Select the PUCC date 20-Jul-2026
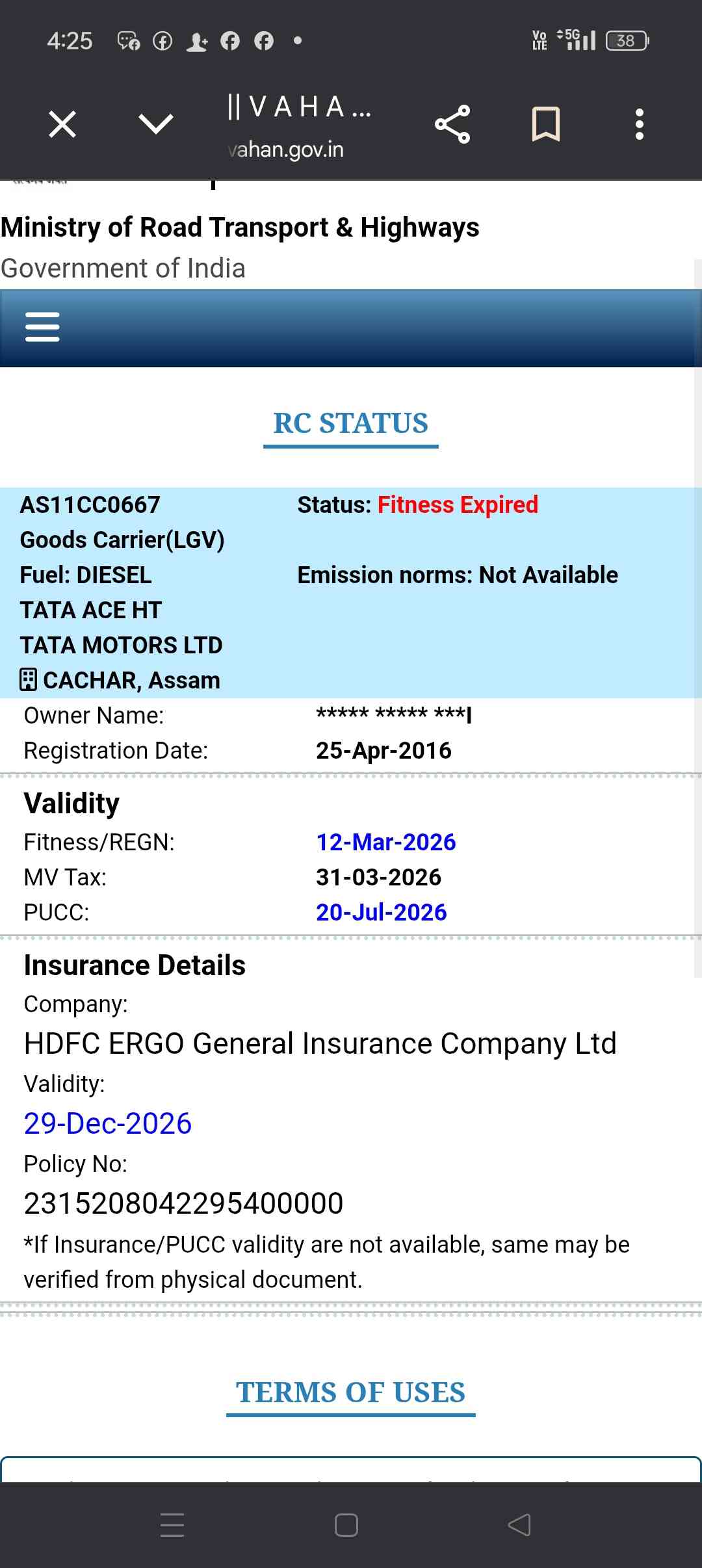 click(x=382, y=913)
